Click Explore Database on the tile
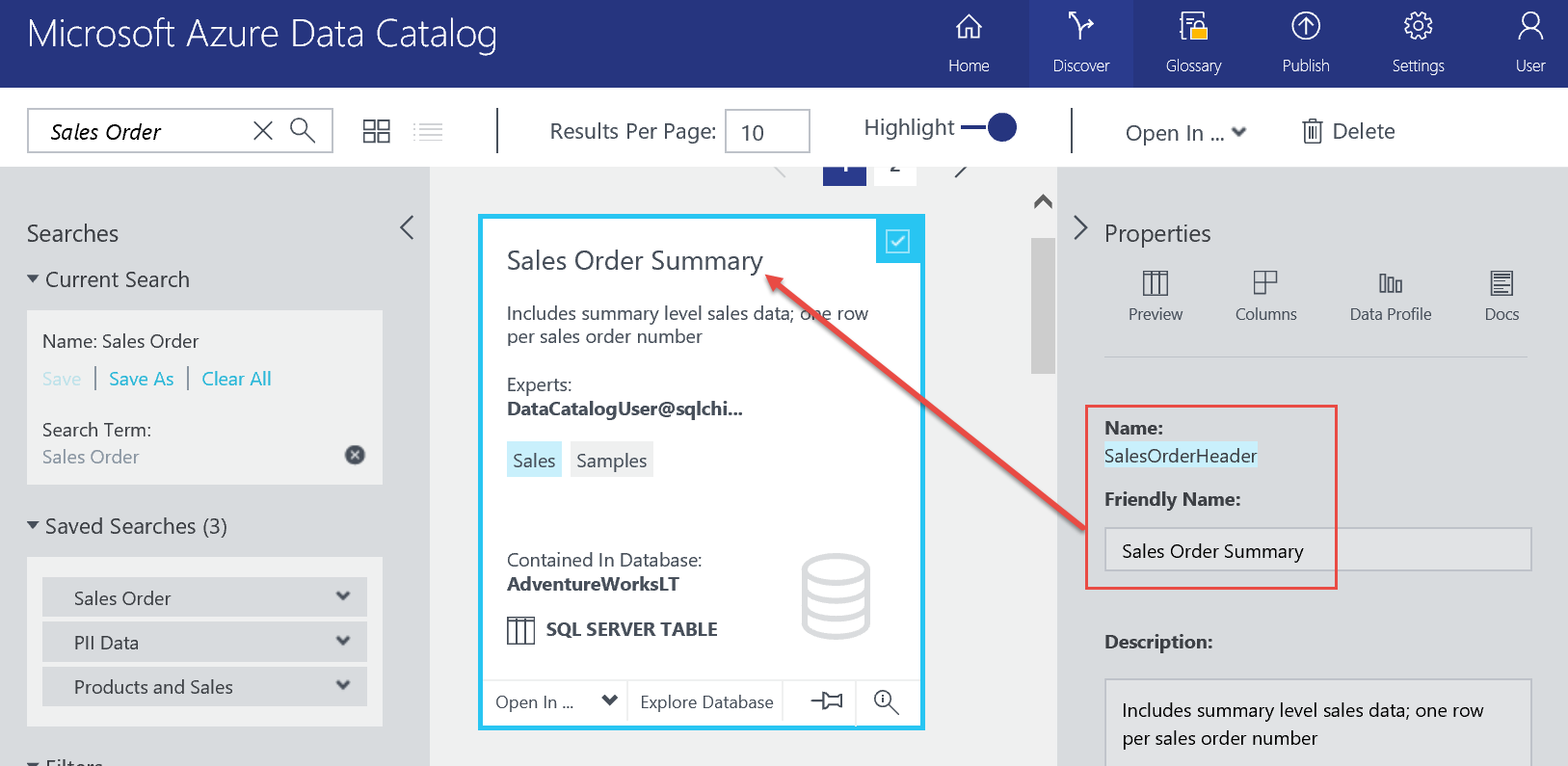 706,701
